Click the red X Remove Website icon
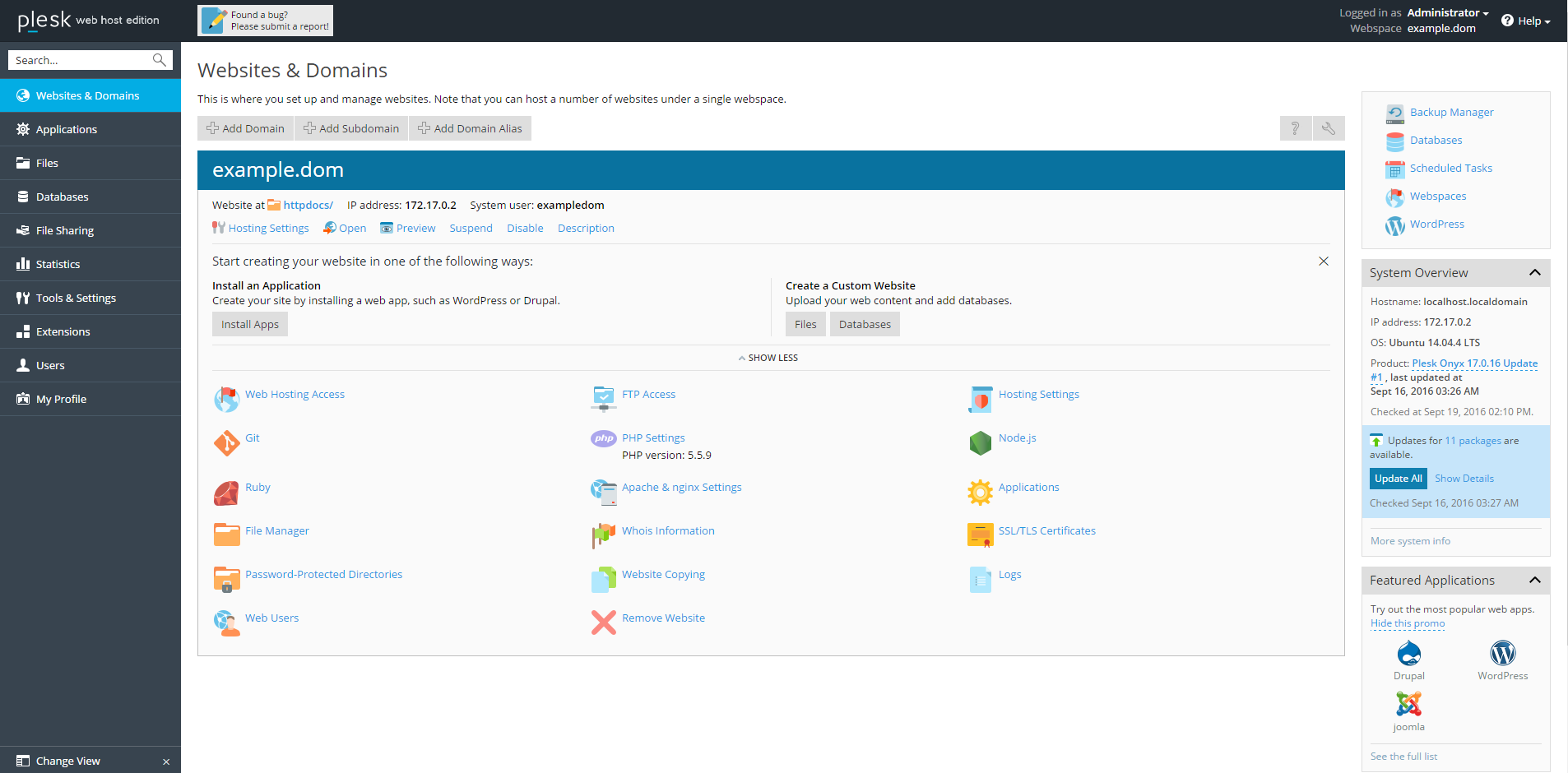Screen dimensions: 1568x773 [603, 623]
